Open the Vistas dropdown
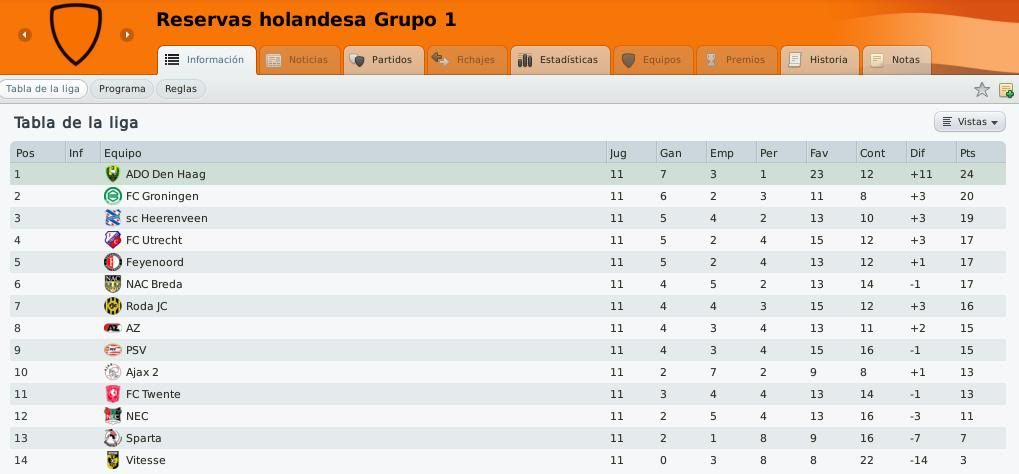This screenshot has width=1019, height=474. pyautogui.click(x=970, y=122)
